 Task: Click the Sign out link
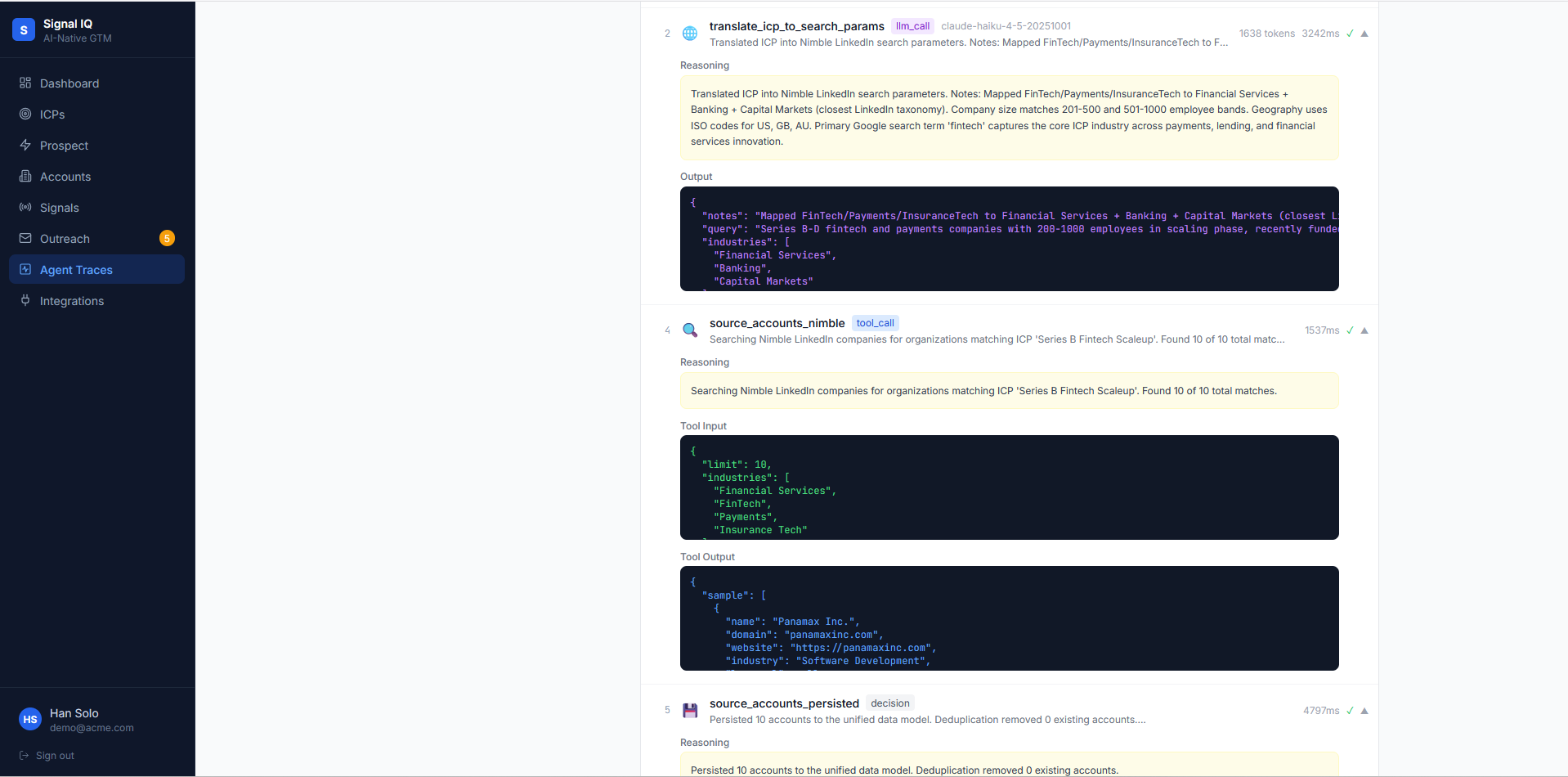[x=47, y=756]
